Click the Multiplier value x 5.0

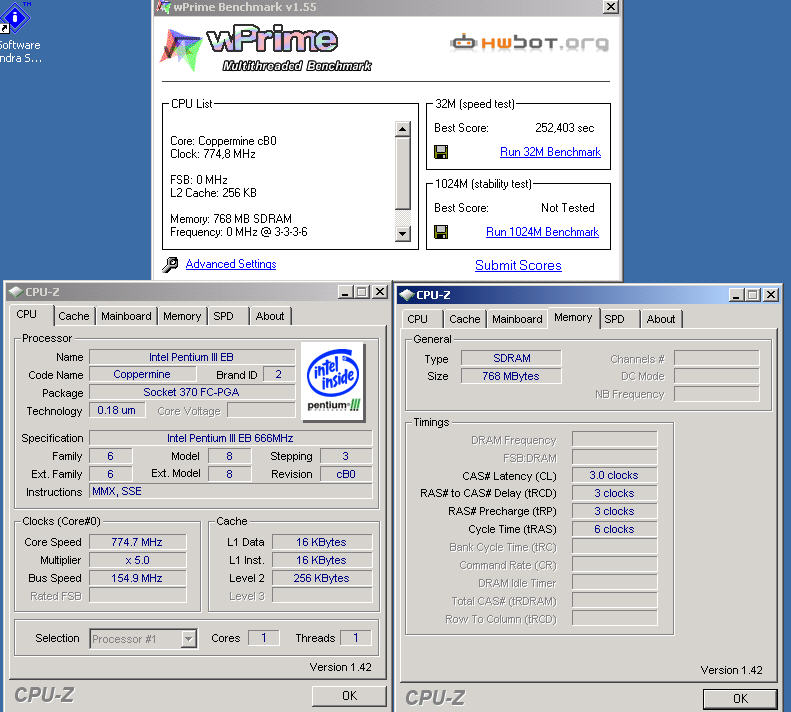pyautogui.click(x=137, y=560)
